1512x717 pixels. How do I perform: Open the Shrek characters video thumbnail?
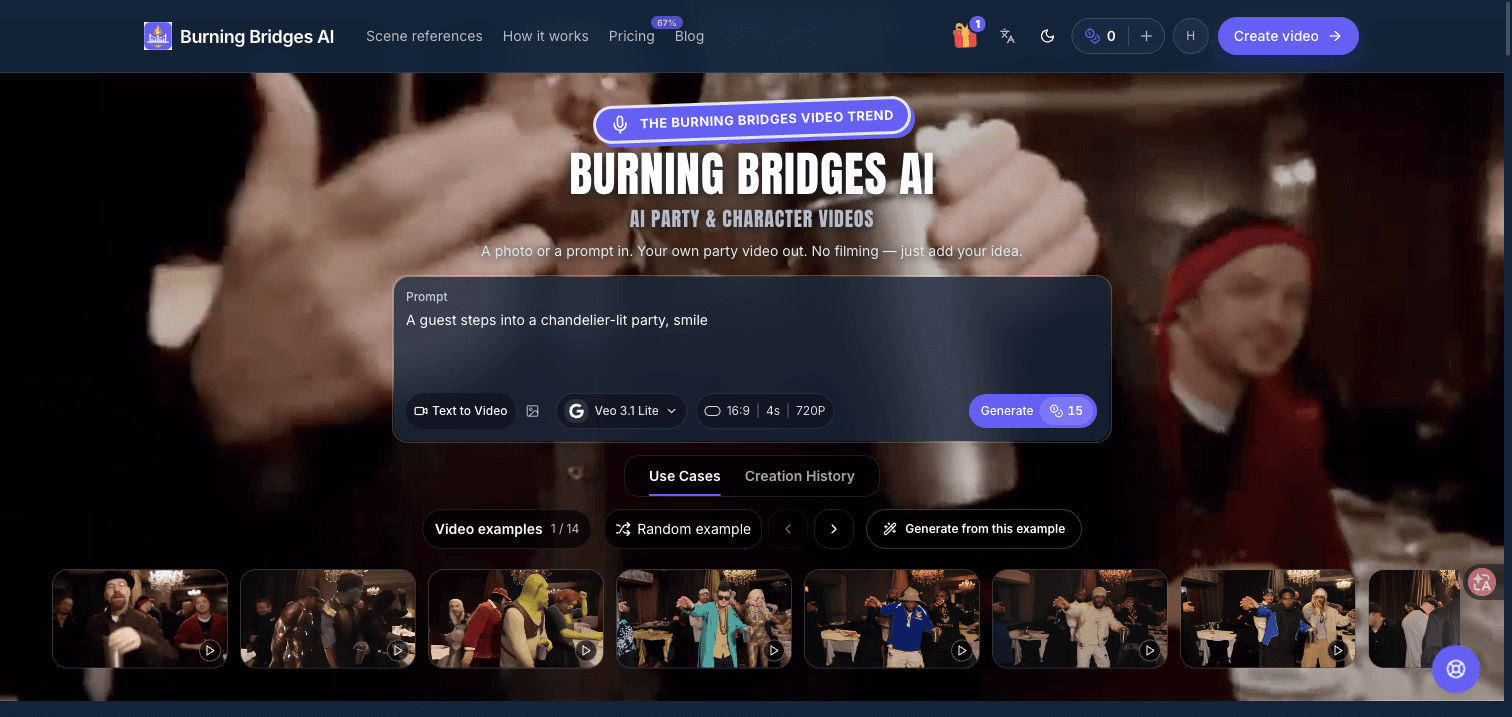(516, 618)
